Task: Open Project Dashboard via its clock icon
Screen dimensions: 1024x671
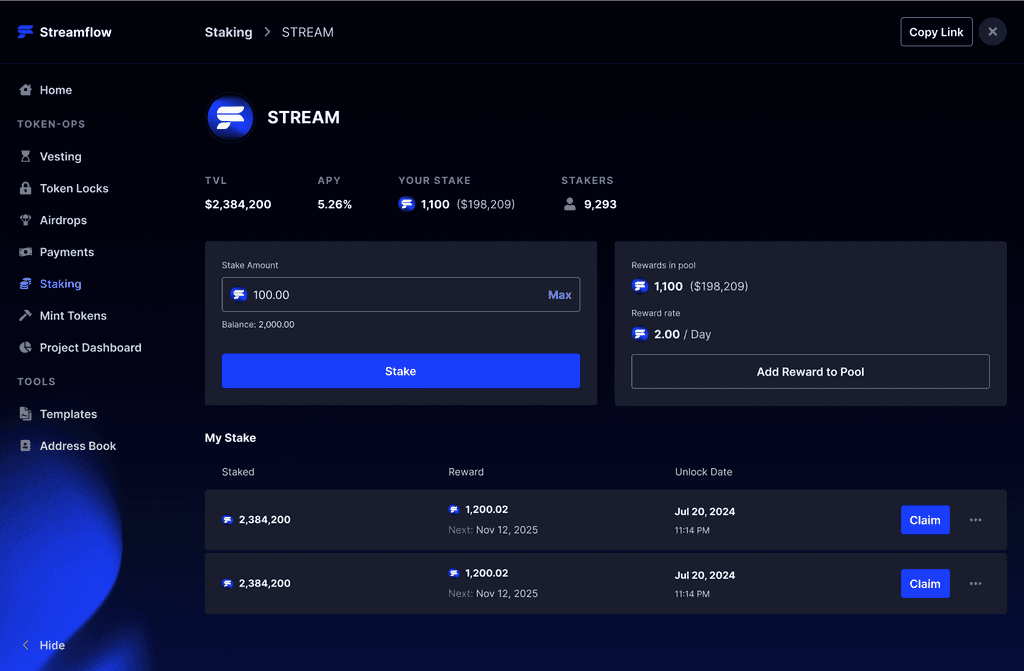Action: pyautogui.click(x=25, y=347)
